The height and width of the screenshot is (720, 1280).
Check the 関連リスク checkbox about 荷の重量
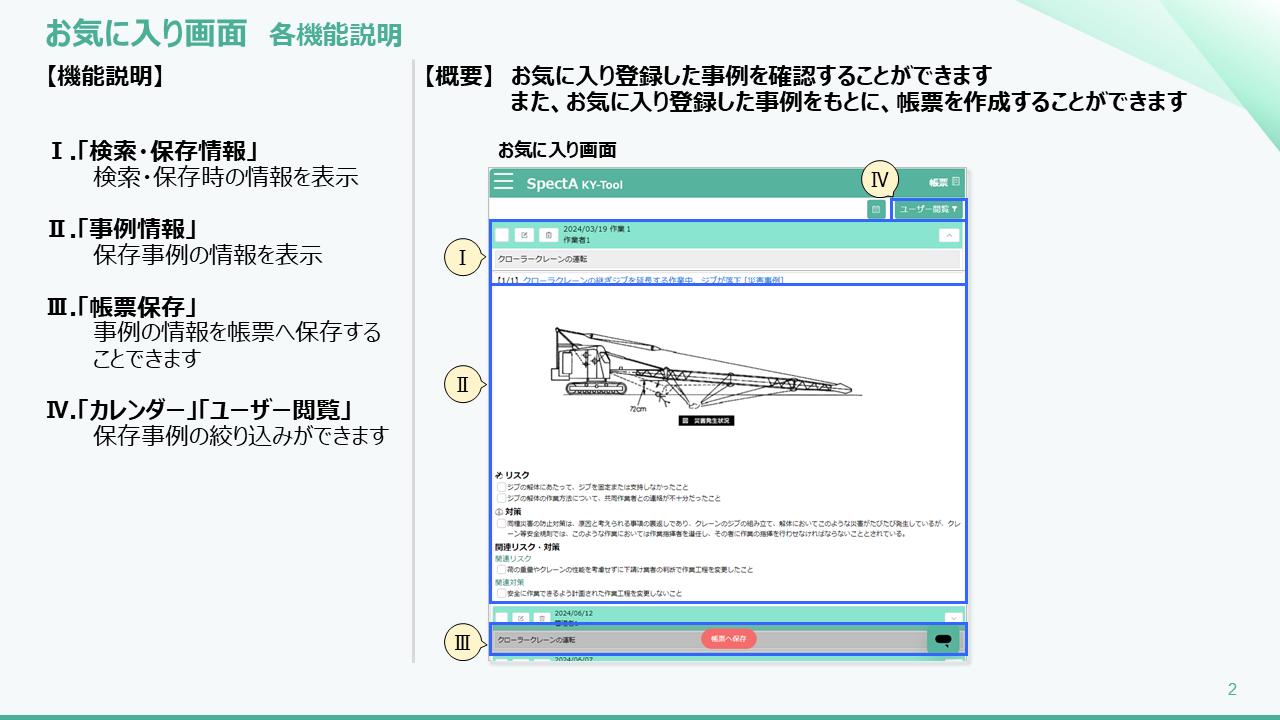coord(501,570)
